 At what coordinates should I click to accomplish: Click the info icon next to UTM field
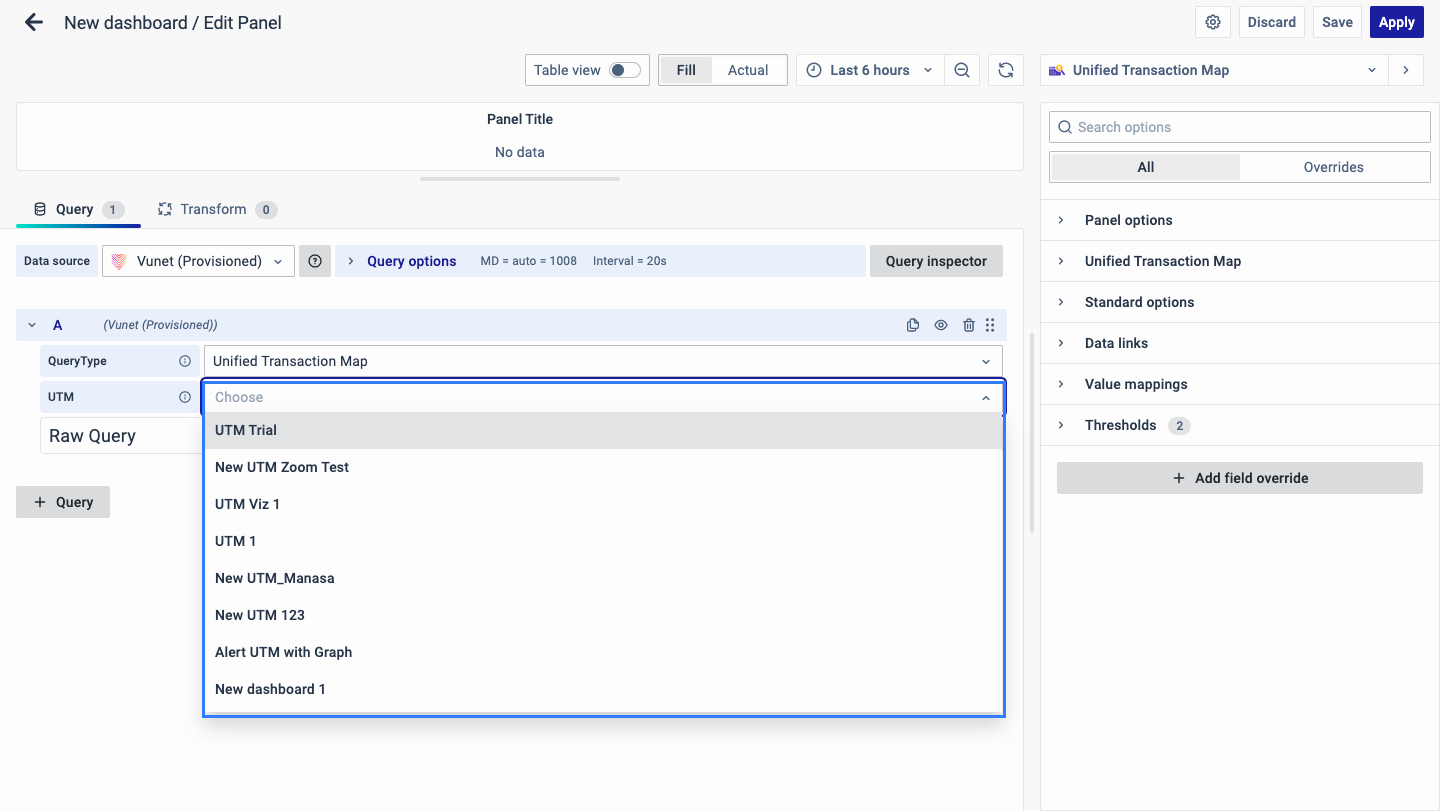pyautogui.click(x=184, y=396)
